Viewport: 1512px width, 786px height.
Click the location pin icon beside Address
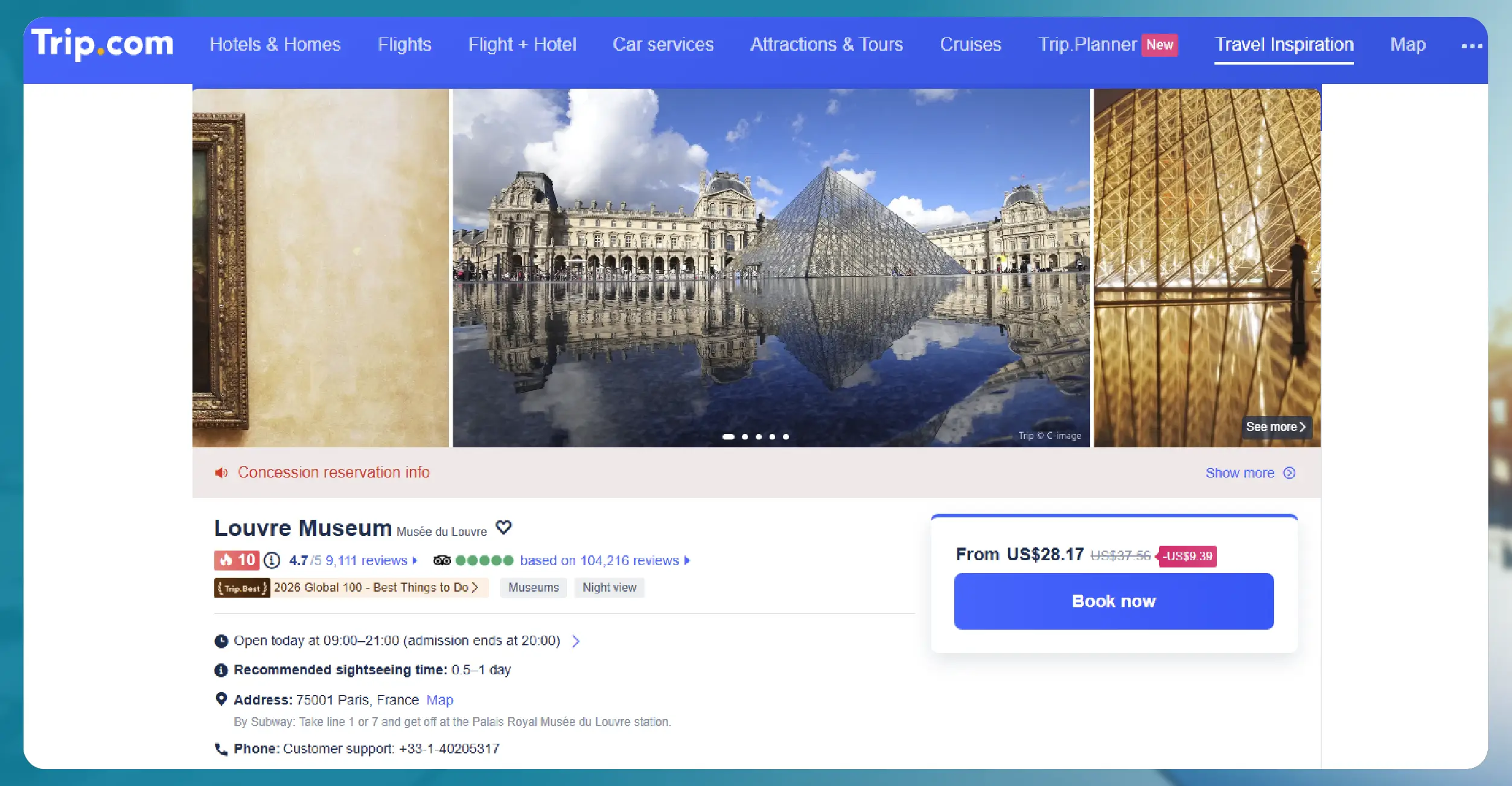pyautogui.click(x=222, y=698)
